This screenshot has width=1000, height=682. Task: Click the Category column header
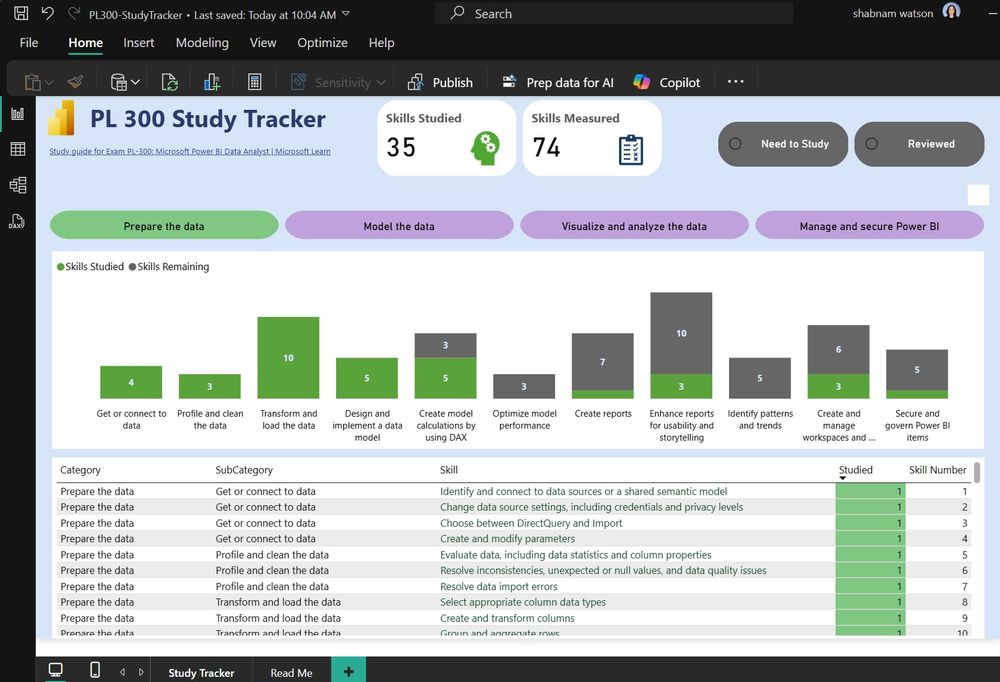pyautogui.click(x=80, y=470)
